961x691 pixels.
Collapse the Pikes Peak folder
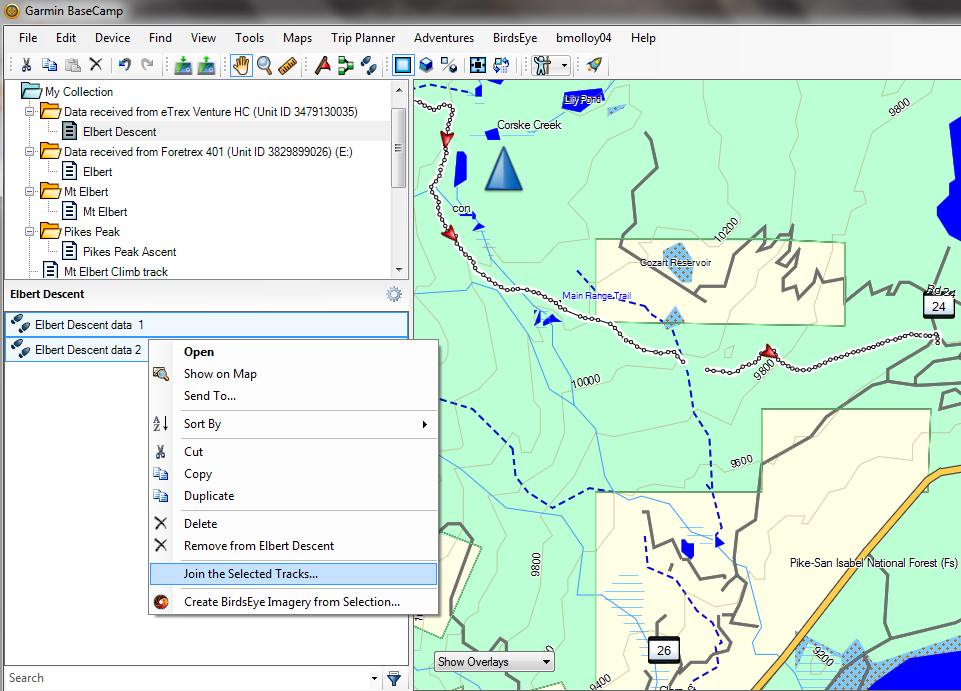[29, 232]
